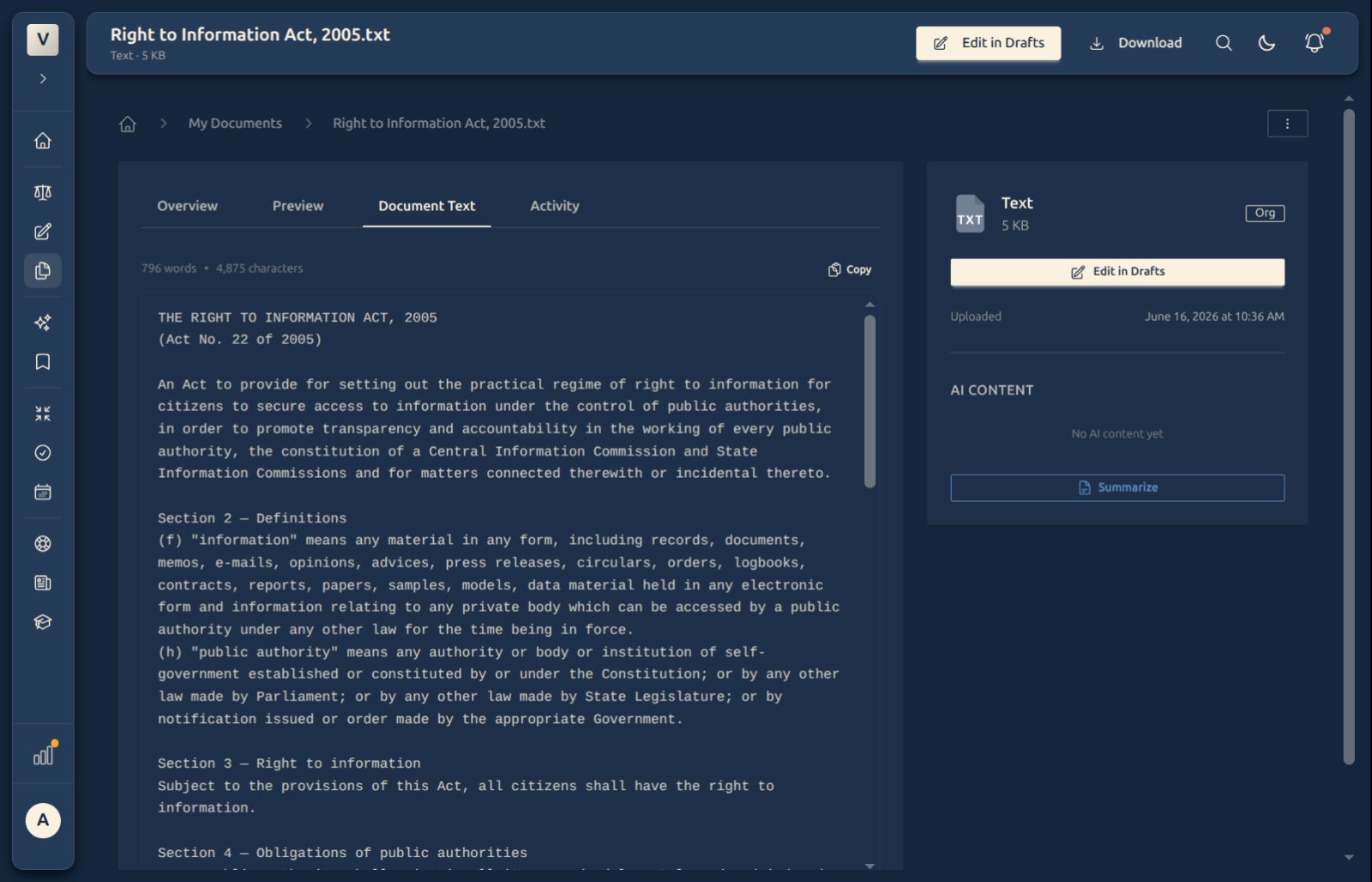Open the circled checkmark sidebar icon
This screenshot has height=882, width=1372.
[43, 453]
